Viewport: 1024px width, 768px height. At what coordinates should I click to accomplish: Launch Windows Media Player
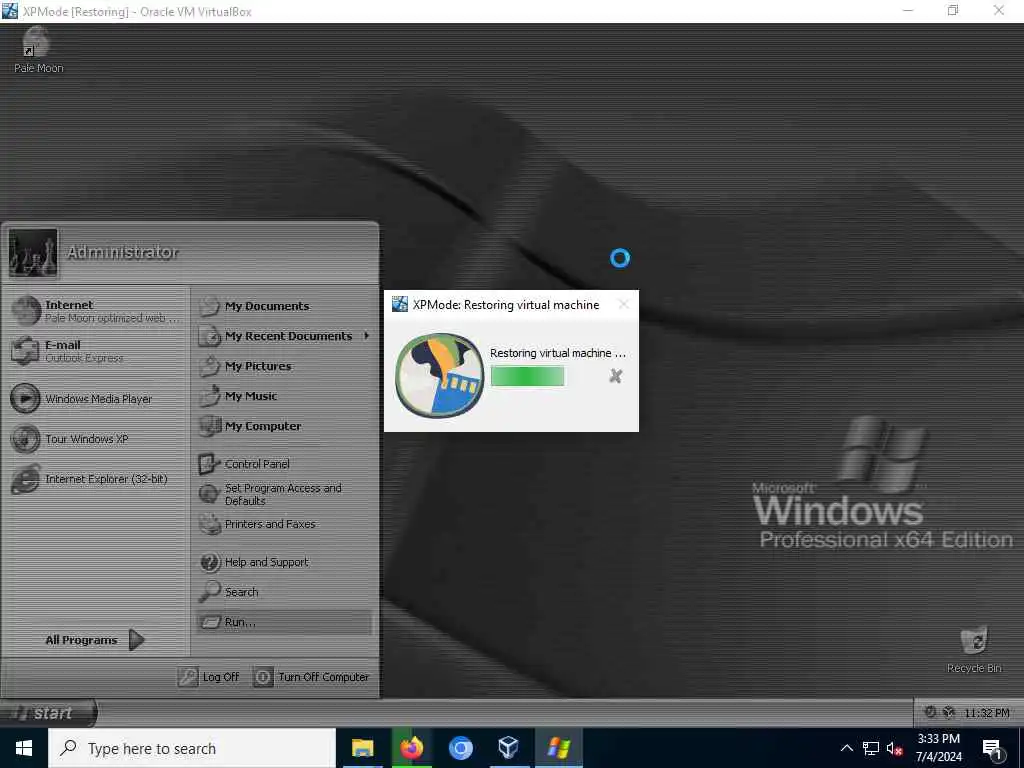[x=97, y=398]
